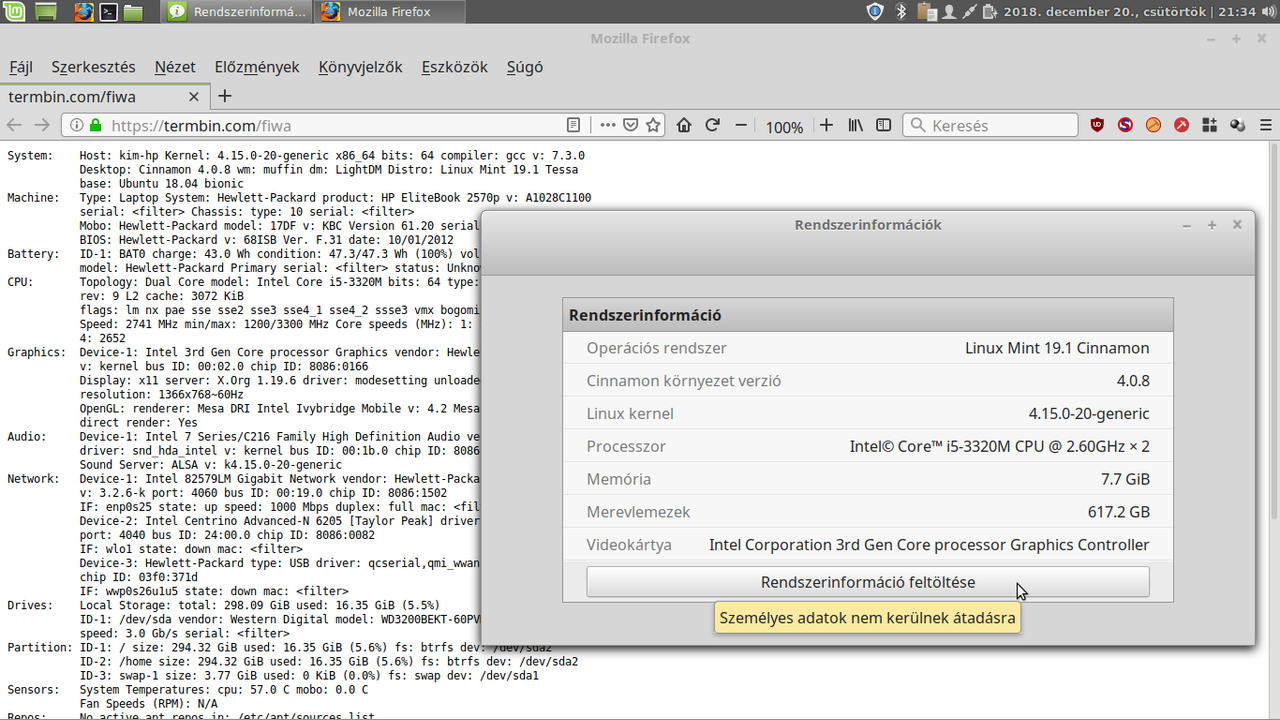The height and width of the screenshot is (720, 1280).
Task: Go to the Firefox home page
Action: (x=684, y=125)
